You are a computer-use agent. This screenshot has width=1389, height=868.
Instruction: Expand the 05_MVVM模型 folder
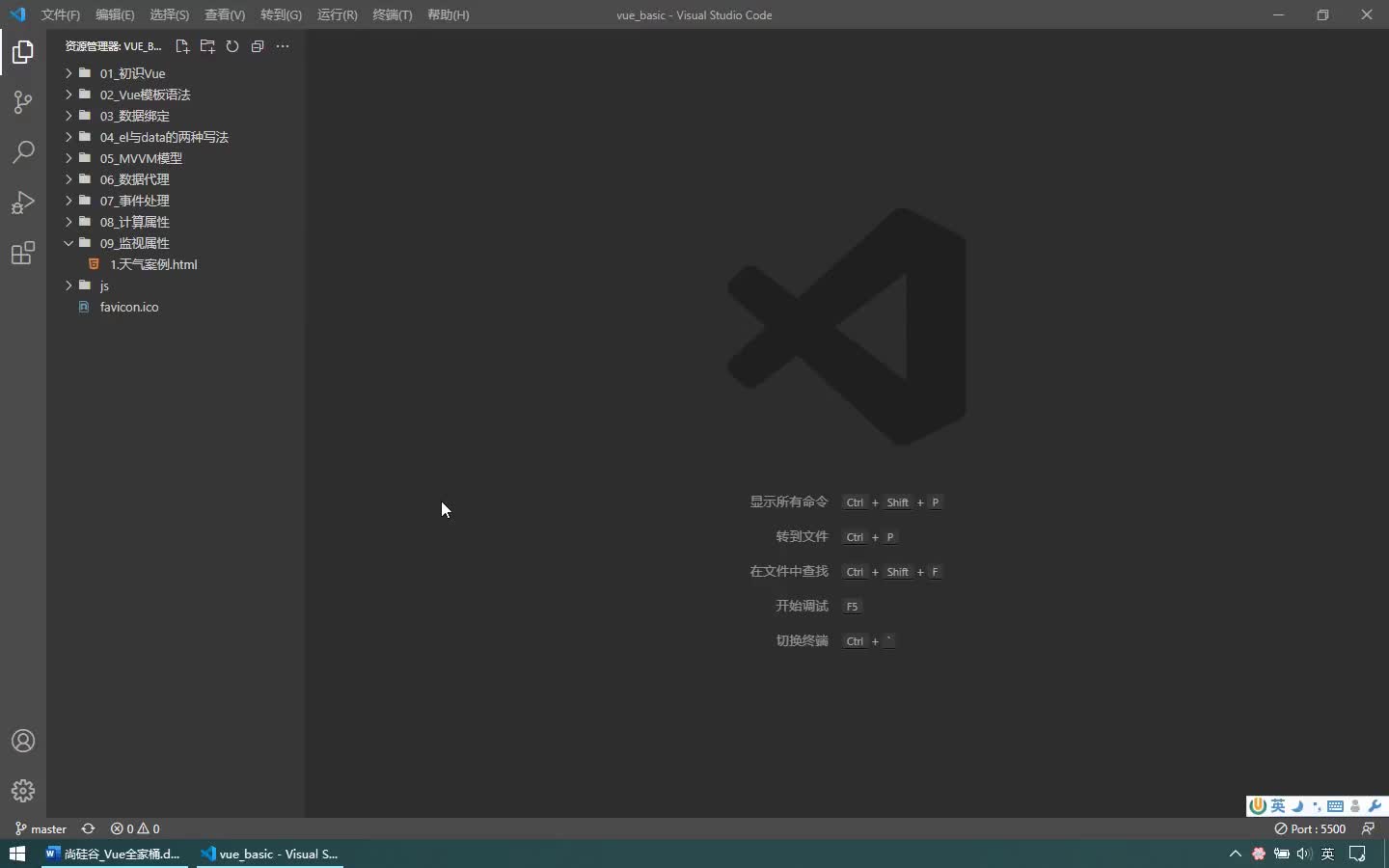(x=177, y=158)
